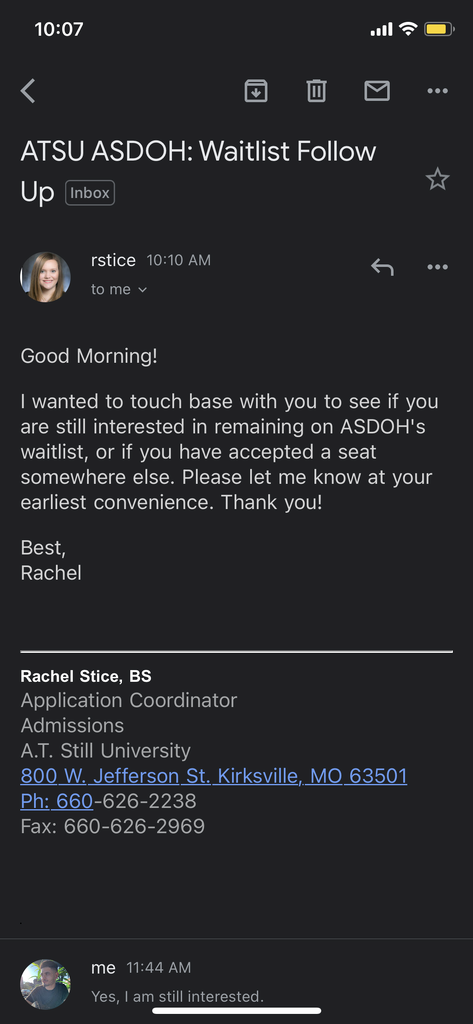This screenshot has height=1024, width=473.
Task: Tap my profile avatar in the reply
Action: pos(46,984)
